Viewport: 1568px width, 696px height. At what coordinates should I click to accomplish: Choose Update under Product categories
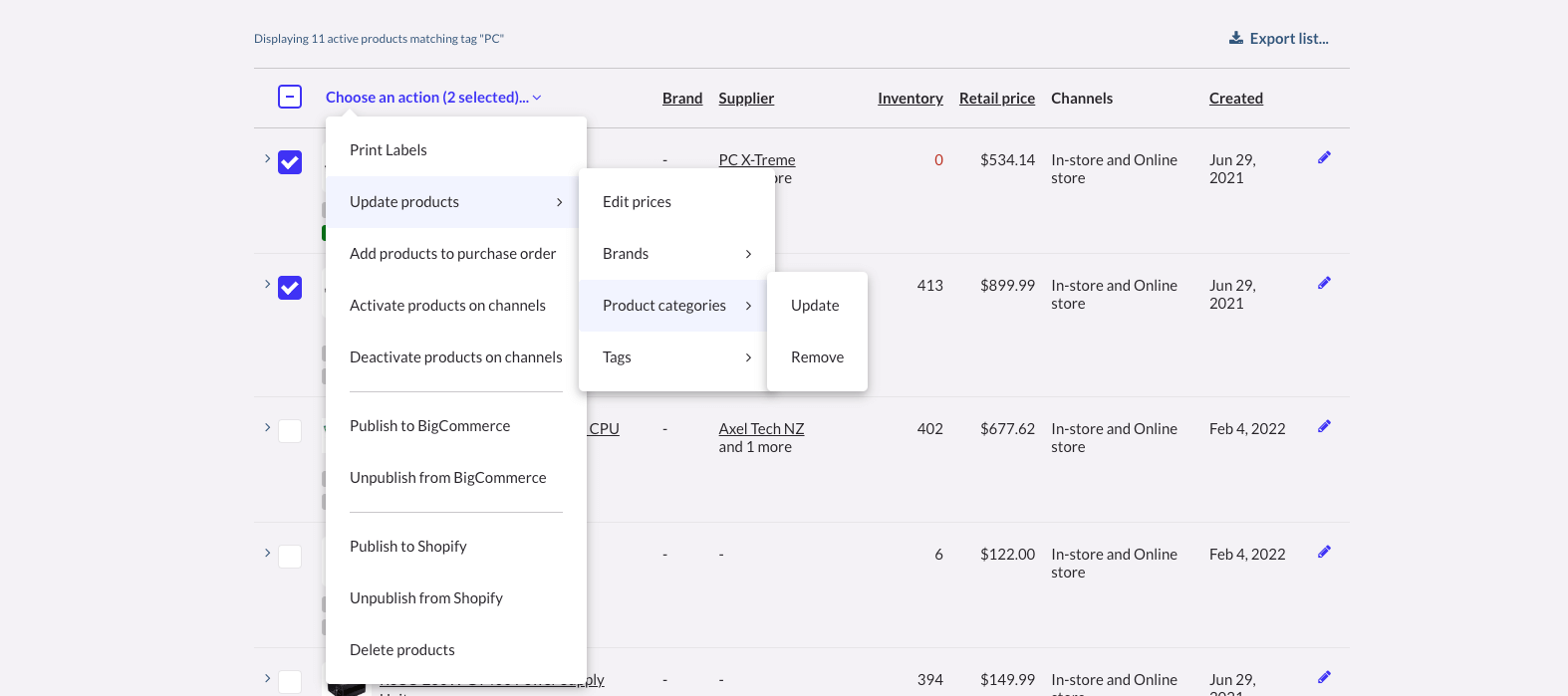pyautogui.click(x=815, y=306)
